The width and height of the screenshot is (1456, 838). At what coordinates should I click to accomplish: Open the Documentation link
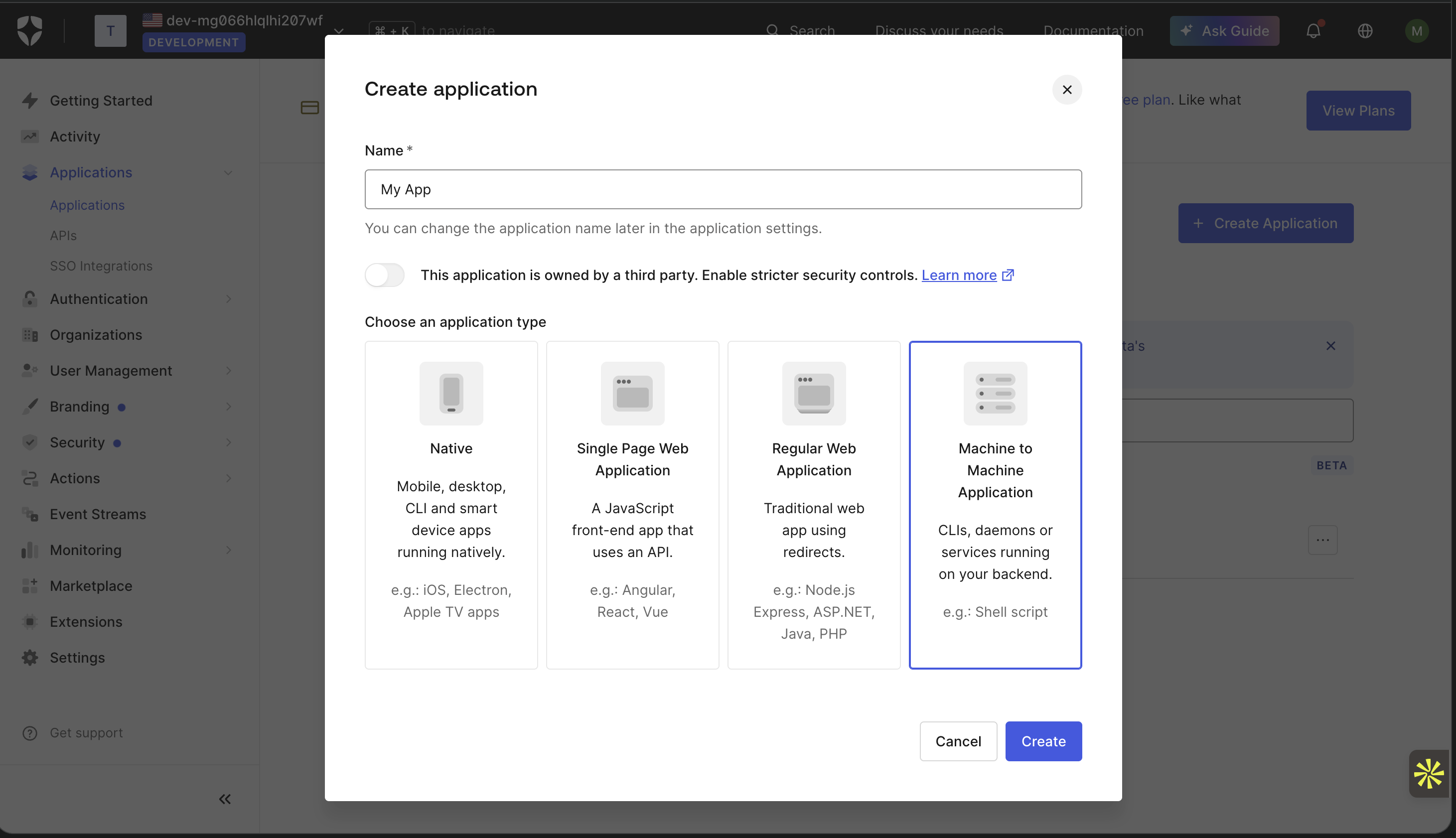pyautogui.click(x=1093, y=30)
